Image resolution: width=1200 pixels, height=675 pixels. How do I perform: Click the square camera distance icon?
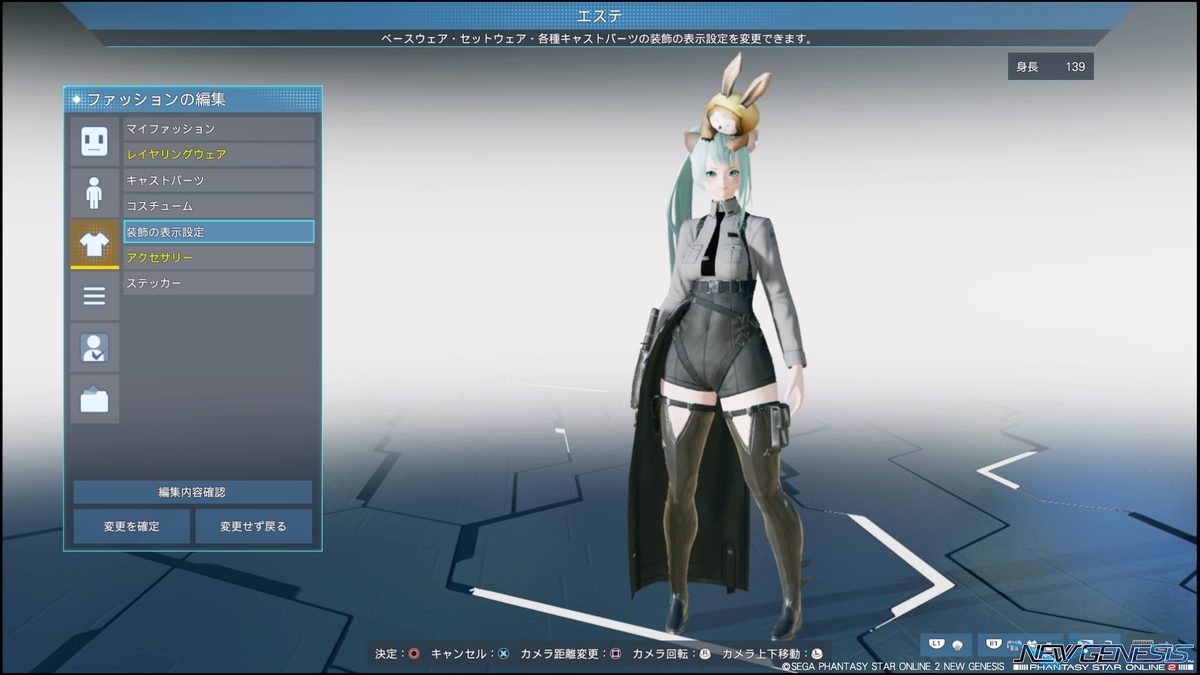615,654
